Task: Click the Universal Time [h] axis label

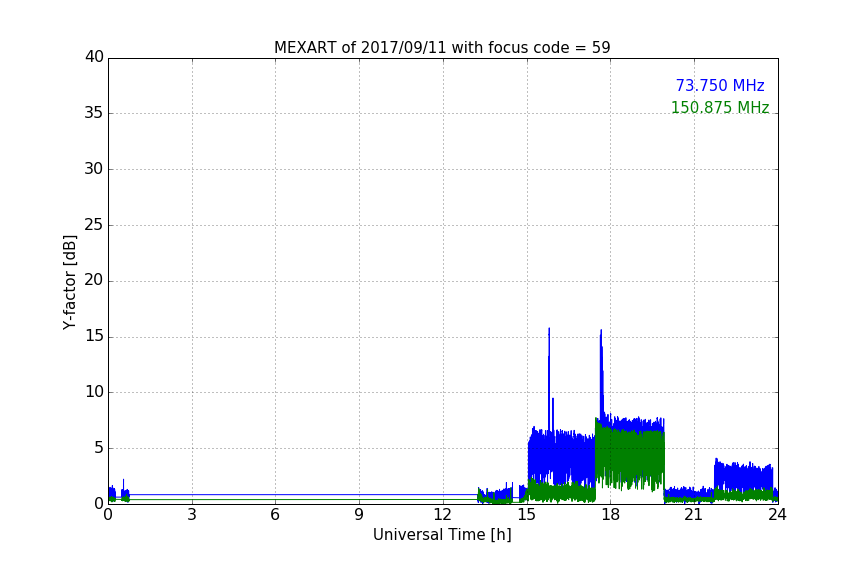Action: pyautogui.click(x=442, y=535)
